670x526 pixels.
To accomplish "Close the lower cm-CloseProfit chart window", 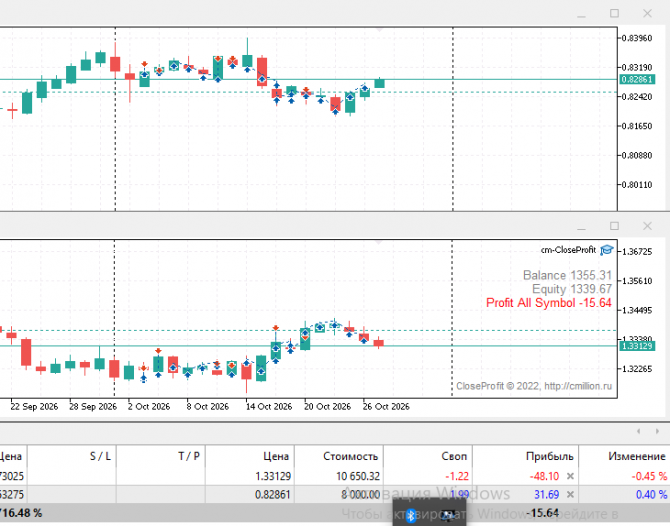I will (x=647, y=226).
